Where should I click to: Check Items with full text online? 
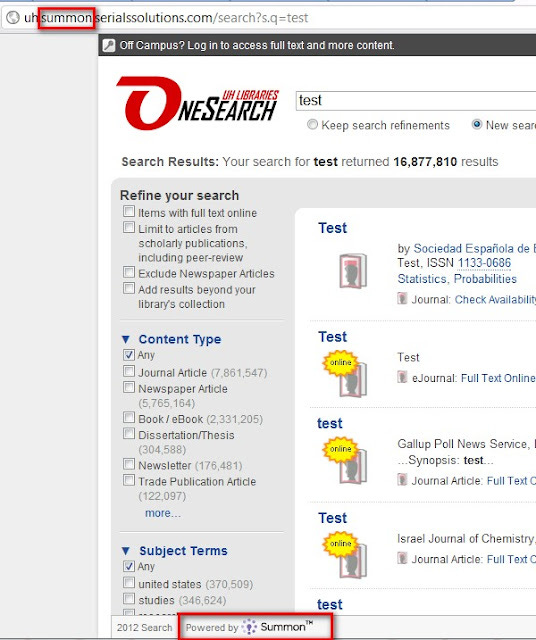(x=129, y=211)
